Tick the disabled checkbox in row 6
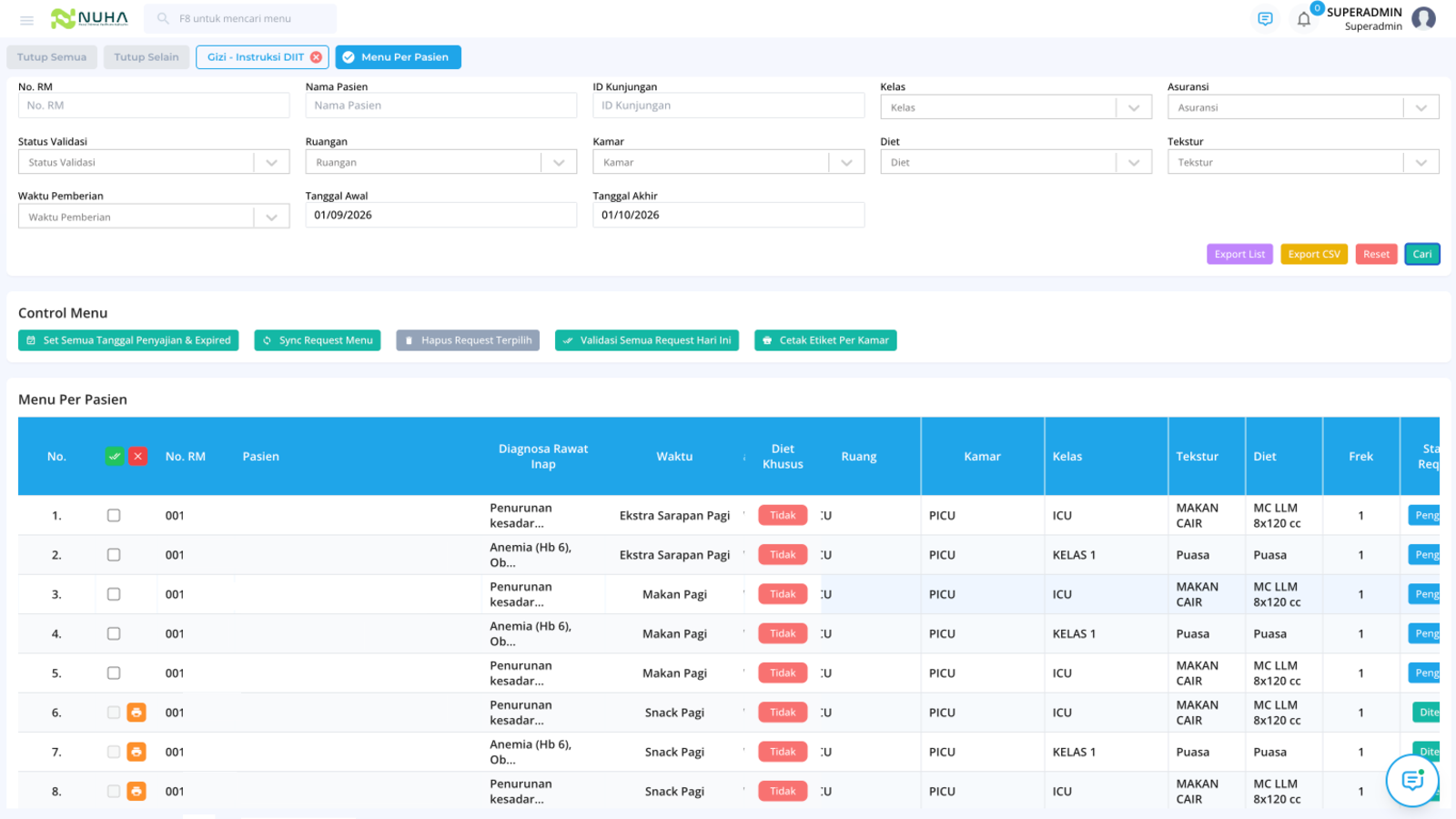Image resolution: width=1456 pixels, height=819 pixels. [x=114, y=713]
